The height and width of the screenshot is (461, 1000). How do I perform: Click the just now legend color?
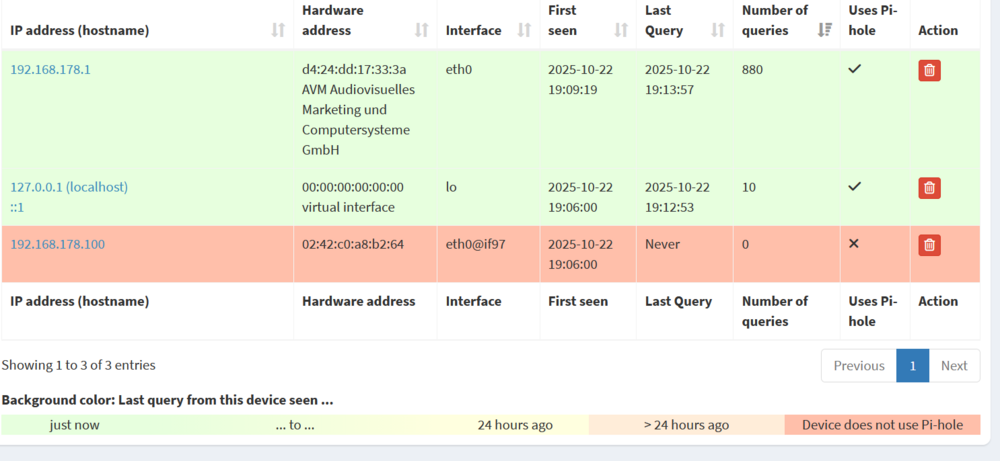click(75, 425)
